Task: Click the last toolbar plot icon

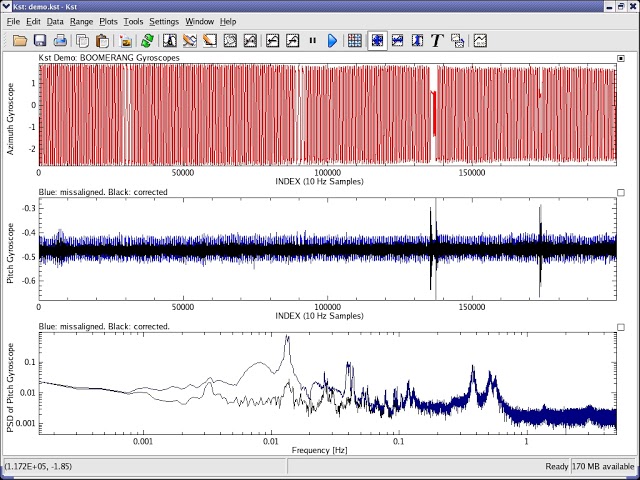Action: click(480, 40)
